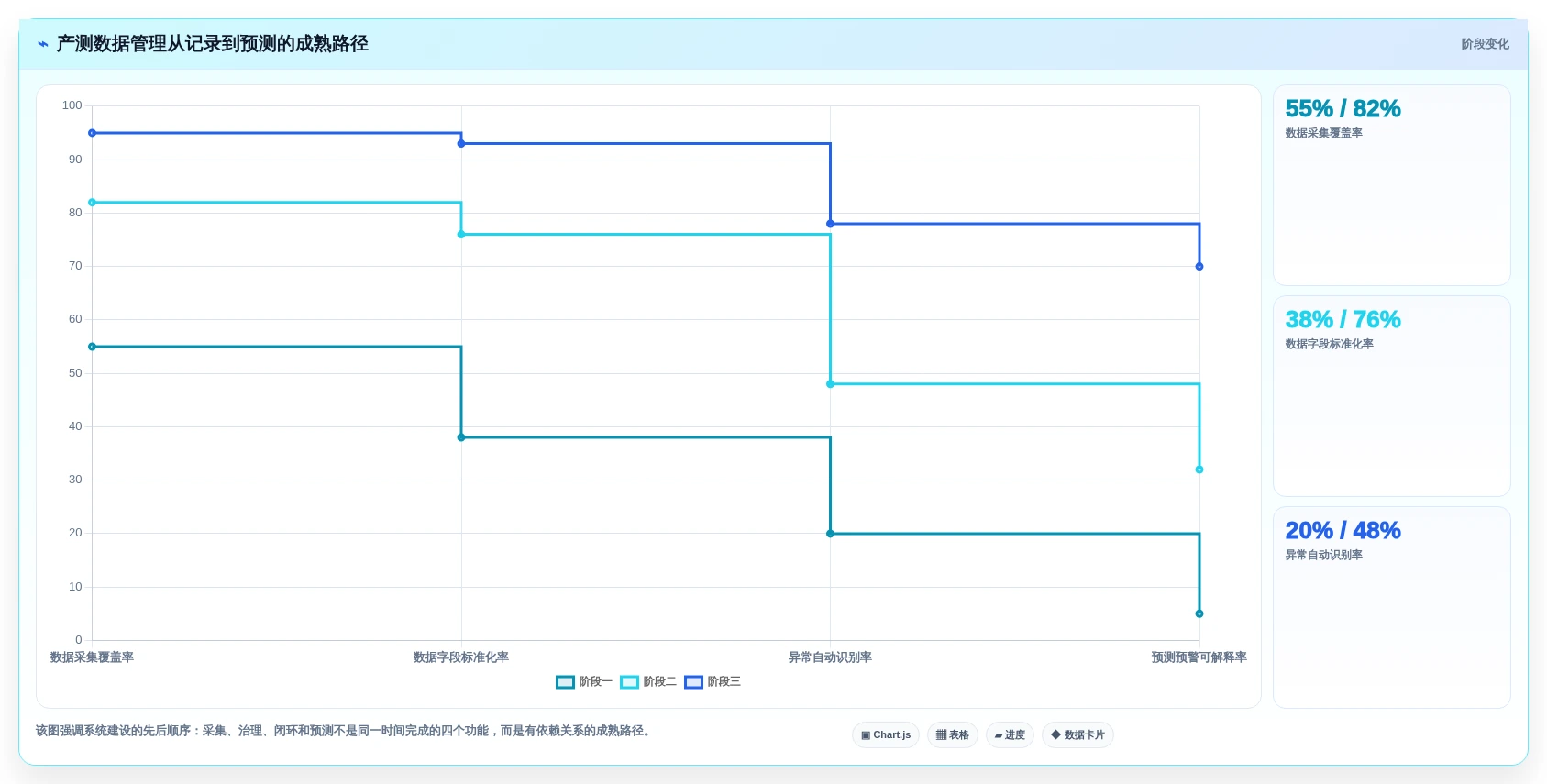Click 阶段二 data point at 预测预警可解释率
This screenshot has height=784, width=1547.
pos(1199,469)
